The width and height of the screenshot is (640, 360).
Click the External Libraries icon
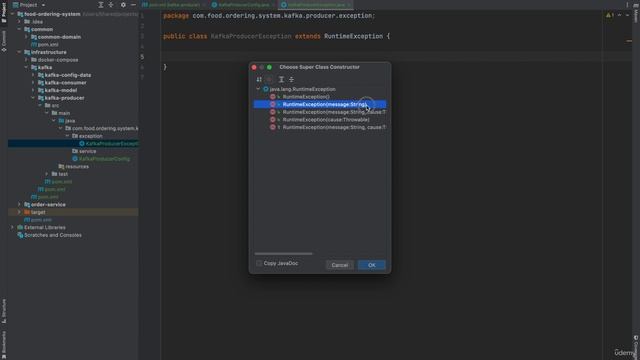point(20,227)
